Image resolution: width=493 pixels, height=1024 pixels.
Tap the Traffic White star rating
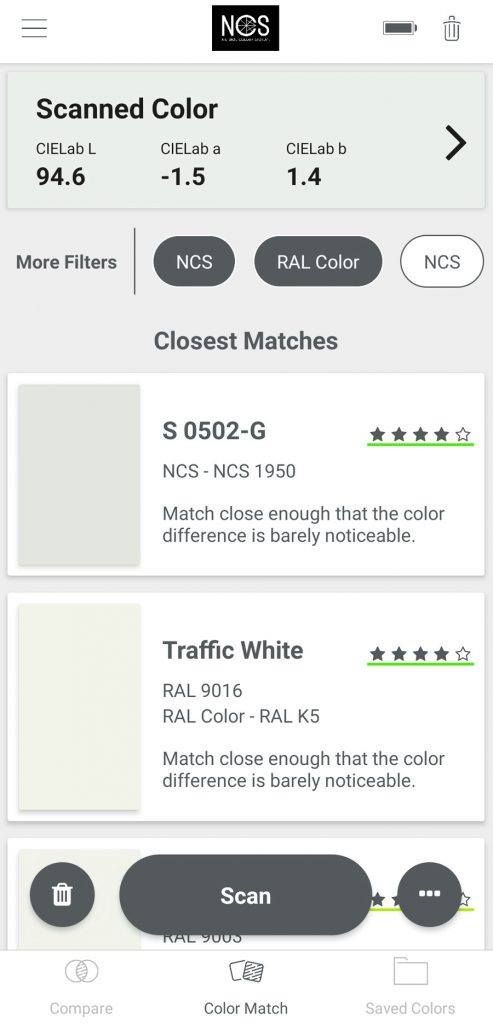(421, 654)
